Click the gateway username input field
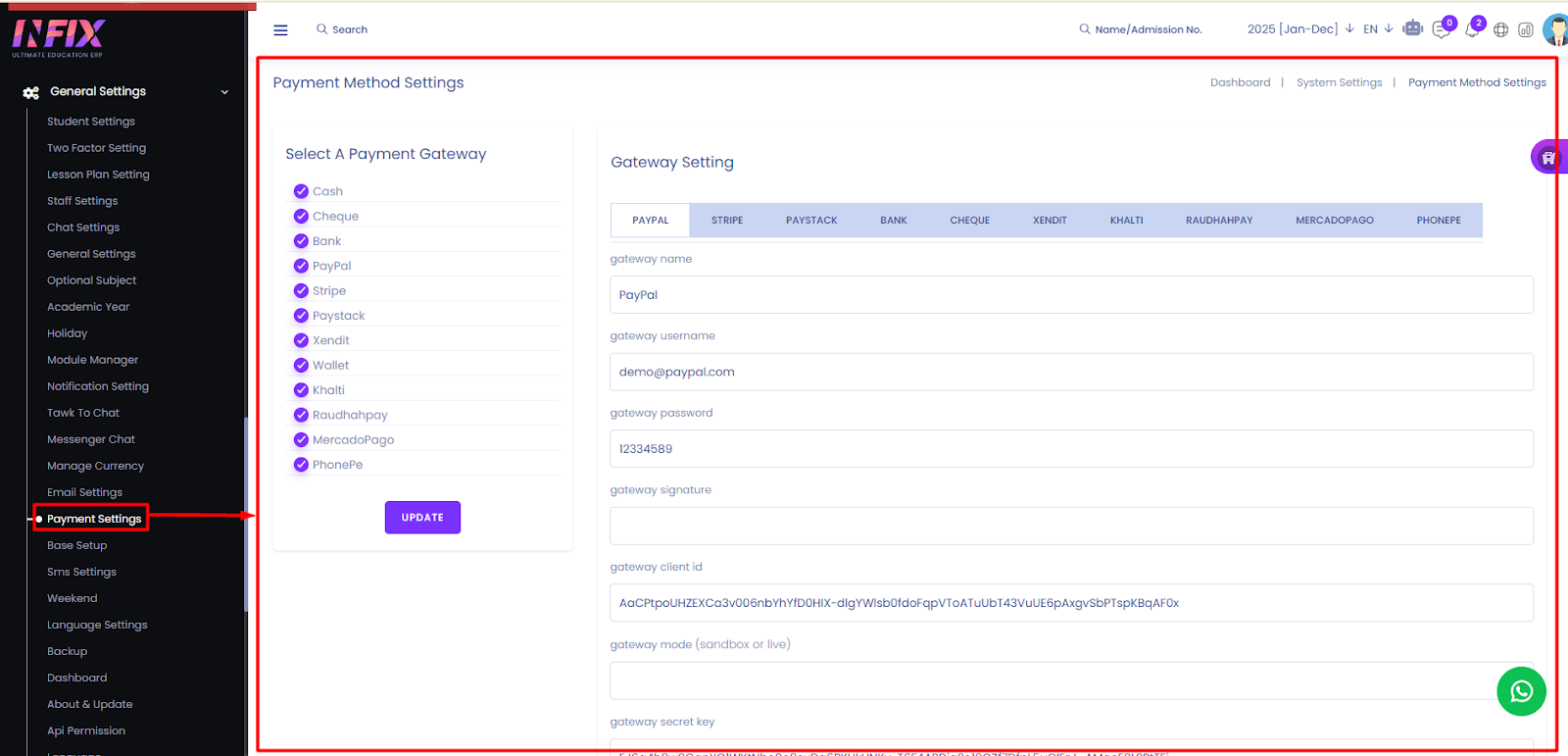Viewport: 1568px width, 756px height. coord(1071,372)
